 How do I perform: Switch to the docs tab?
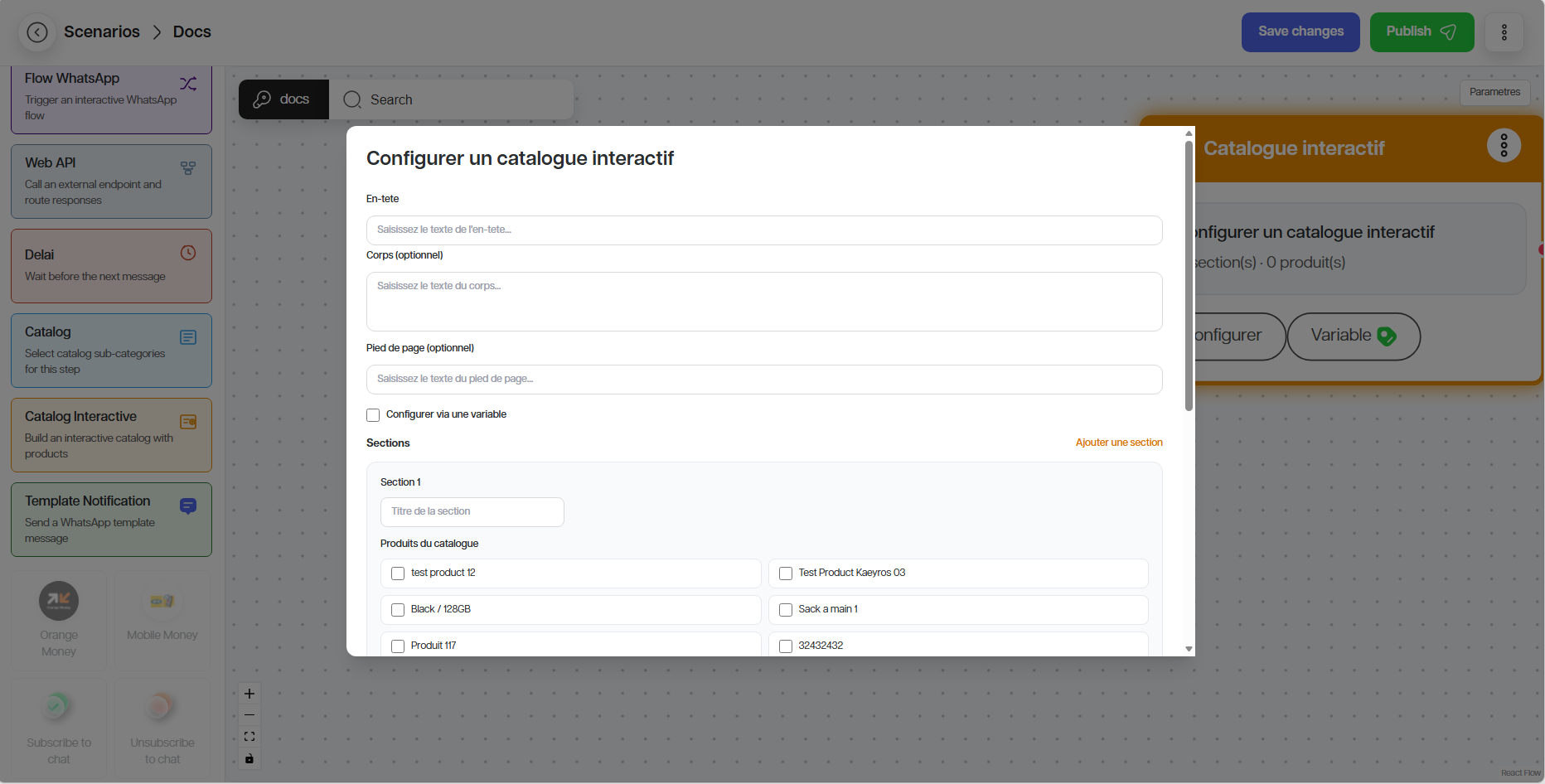[x=283, y=99]
